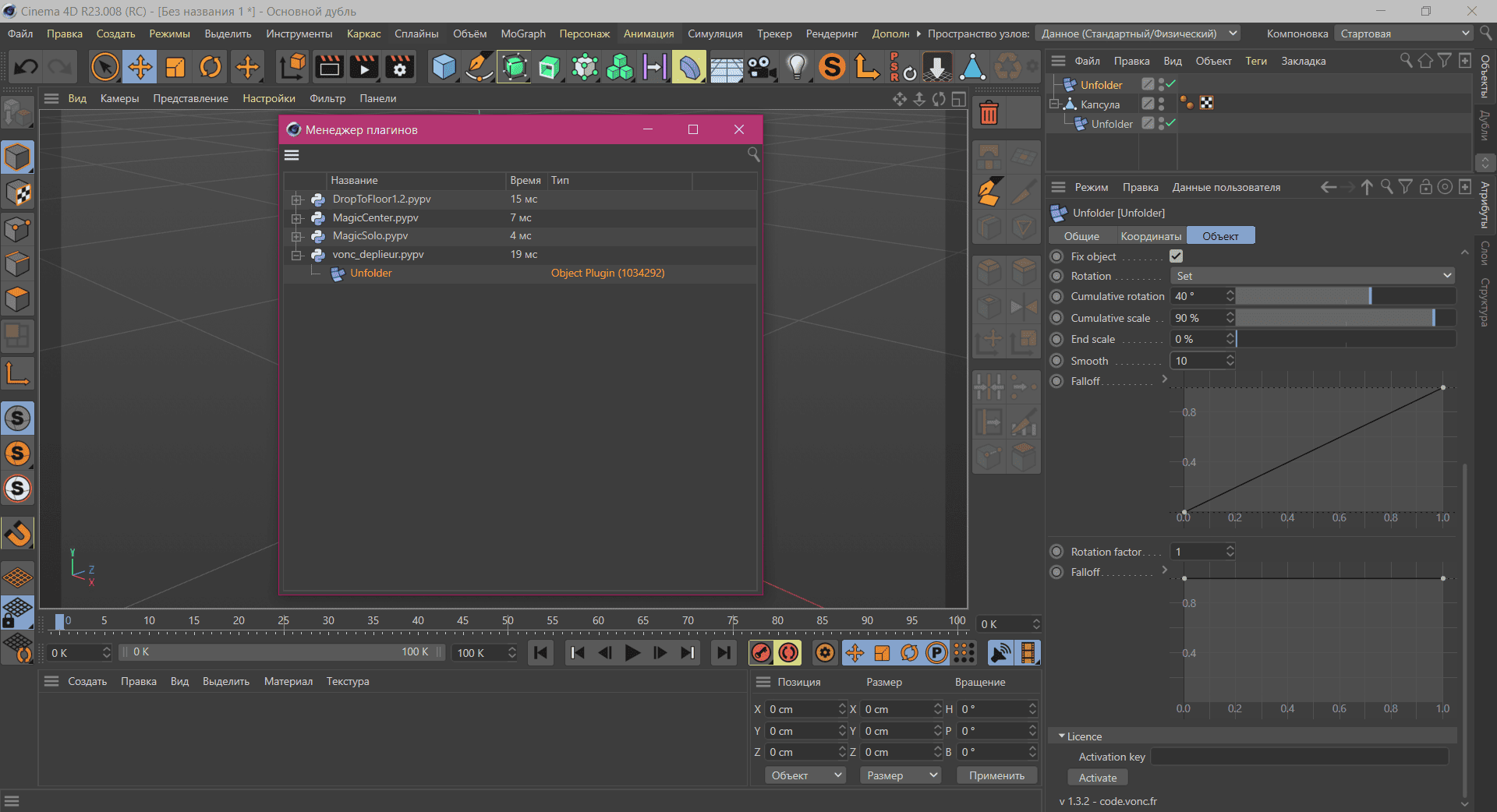1497x812 pixels.
Task: Adjust the Cumulative scale slider
Action: pyautogui.click(x=1346, y=318)
